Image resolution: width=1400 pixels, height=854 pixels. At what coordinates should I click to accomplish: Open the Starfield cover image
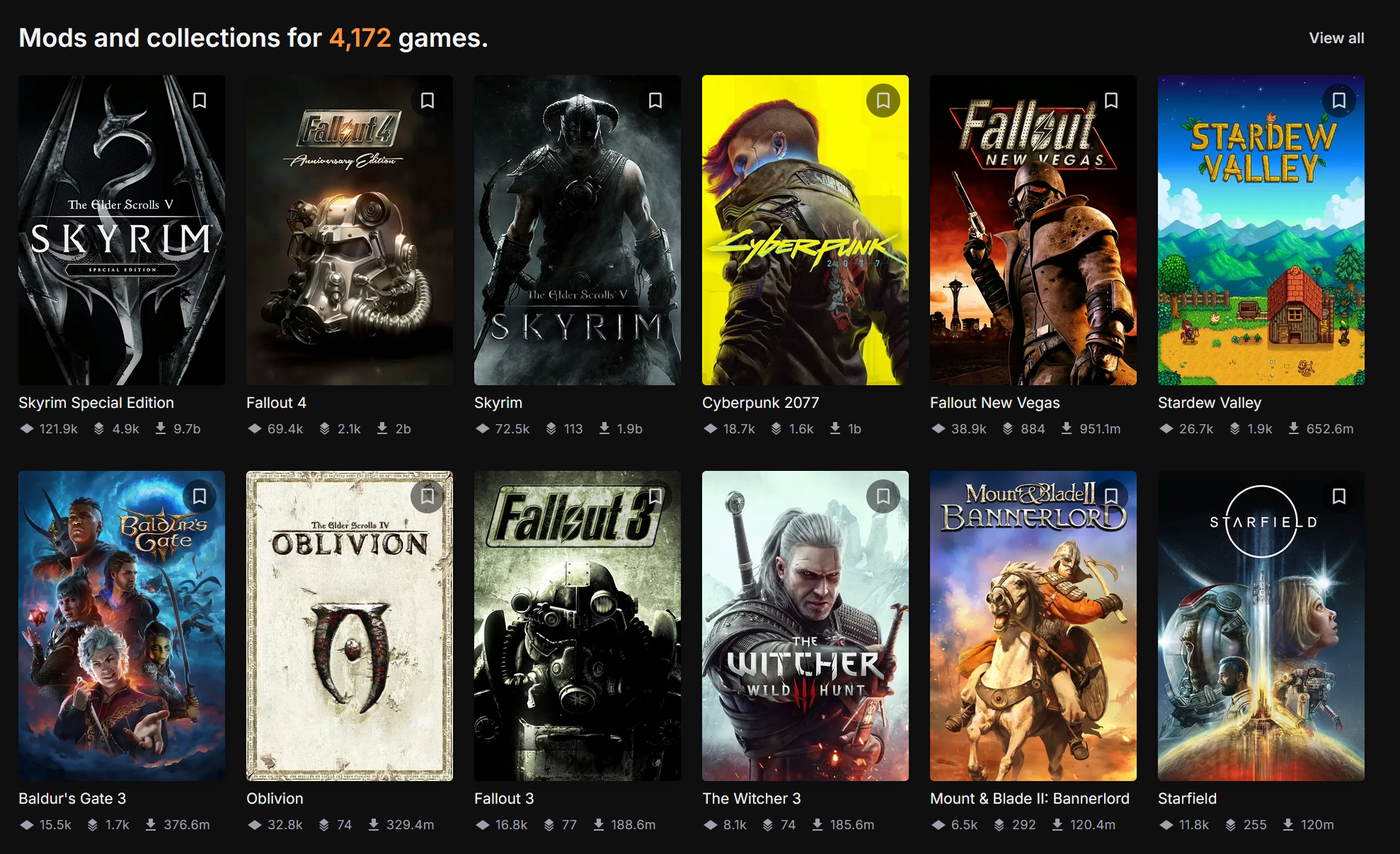coord(1261,637)
